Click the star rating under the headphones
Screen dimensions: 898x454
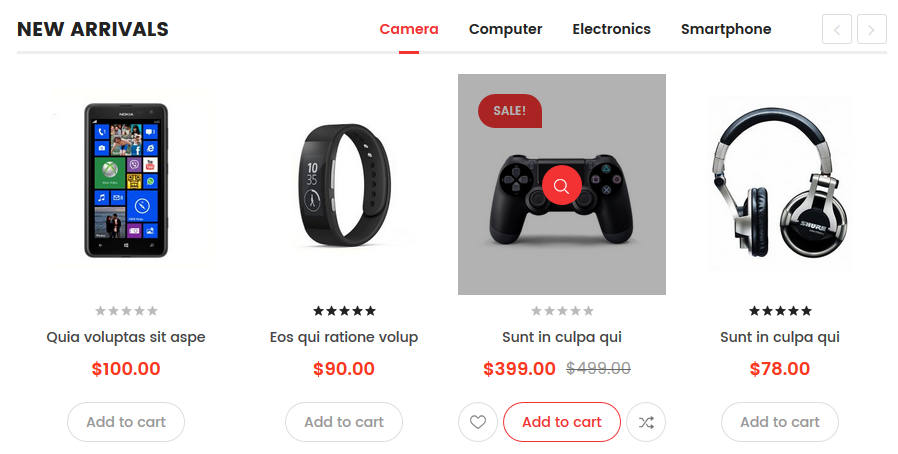[x=780, y=311]
